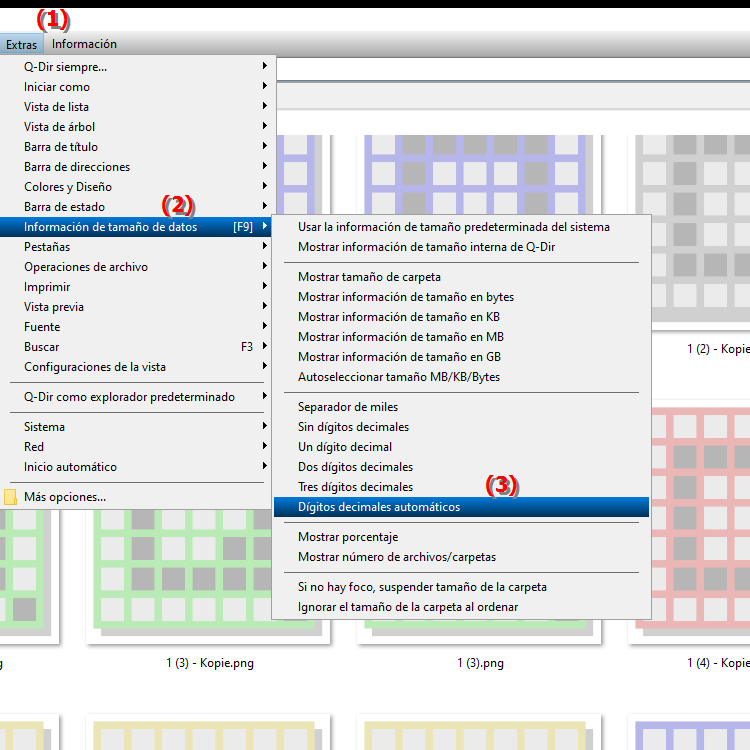Select Dígitos decimales automáticos
Viewport: 750px width, 750px height.
pyautogui.click(x=462, y=507)
